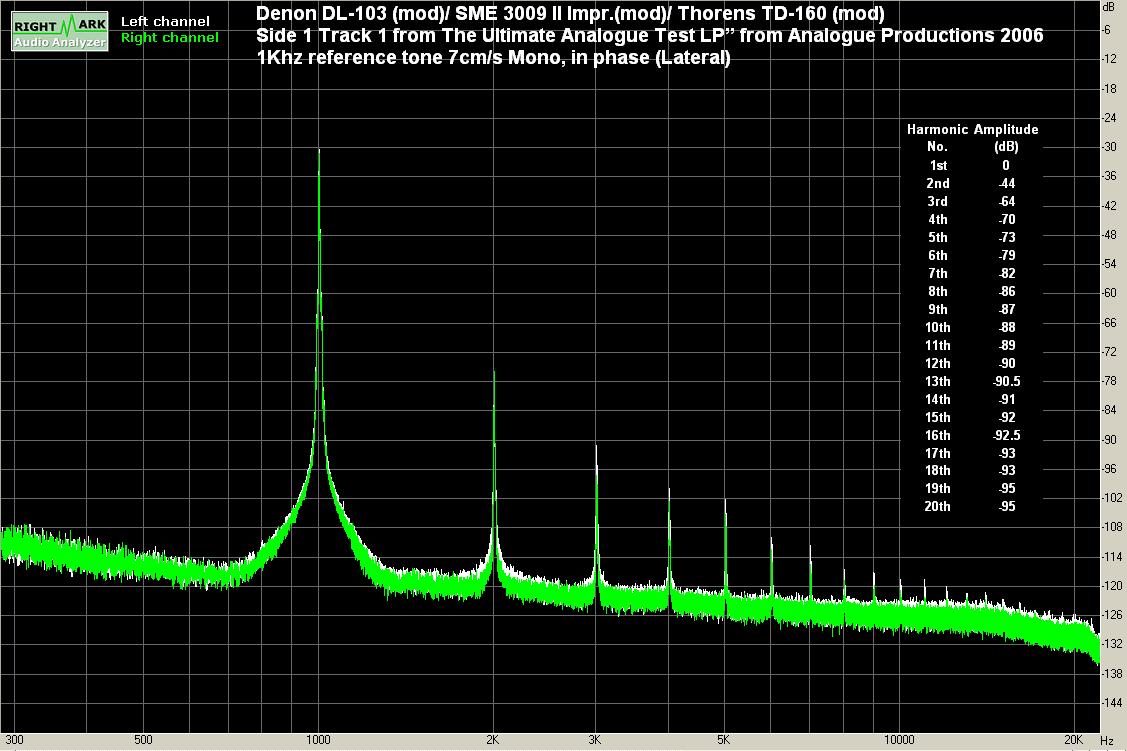Click the '18th' harmonic row label
1127x751 pixels.
(x=937, y=470)
